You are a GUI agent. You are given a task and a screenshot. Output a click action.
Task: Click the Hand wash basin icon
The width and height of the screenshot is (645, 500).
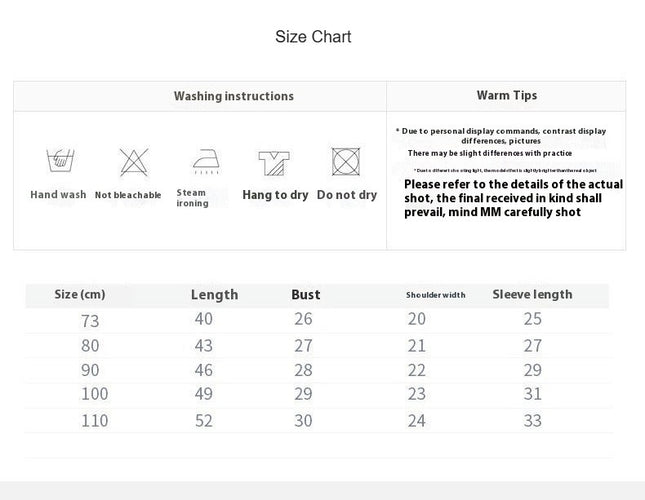tap(60, 161)
